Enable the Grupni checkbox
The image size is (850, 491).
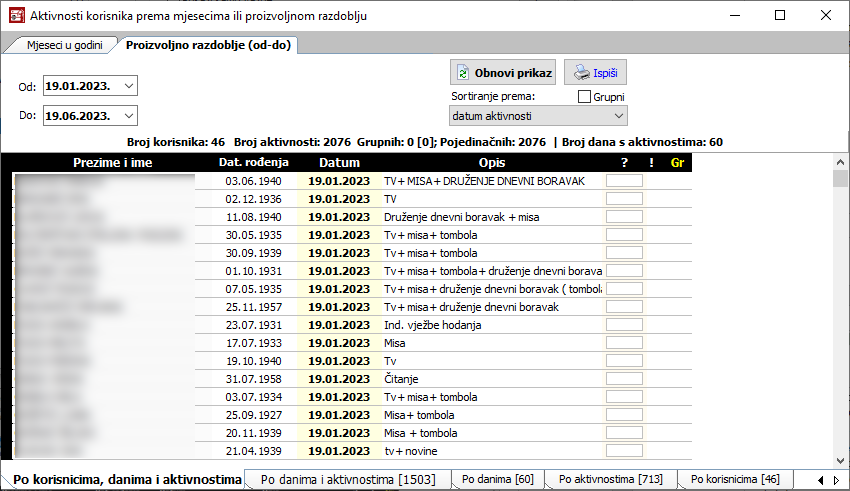click(x=585, y=97)
